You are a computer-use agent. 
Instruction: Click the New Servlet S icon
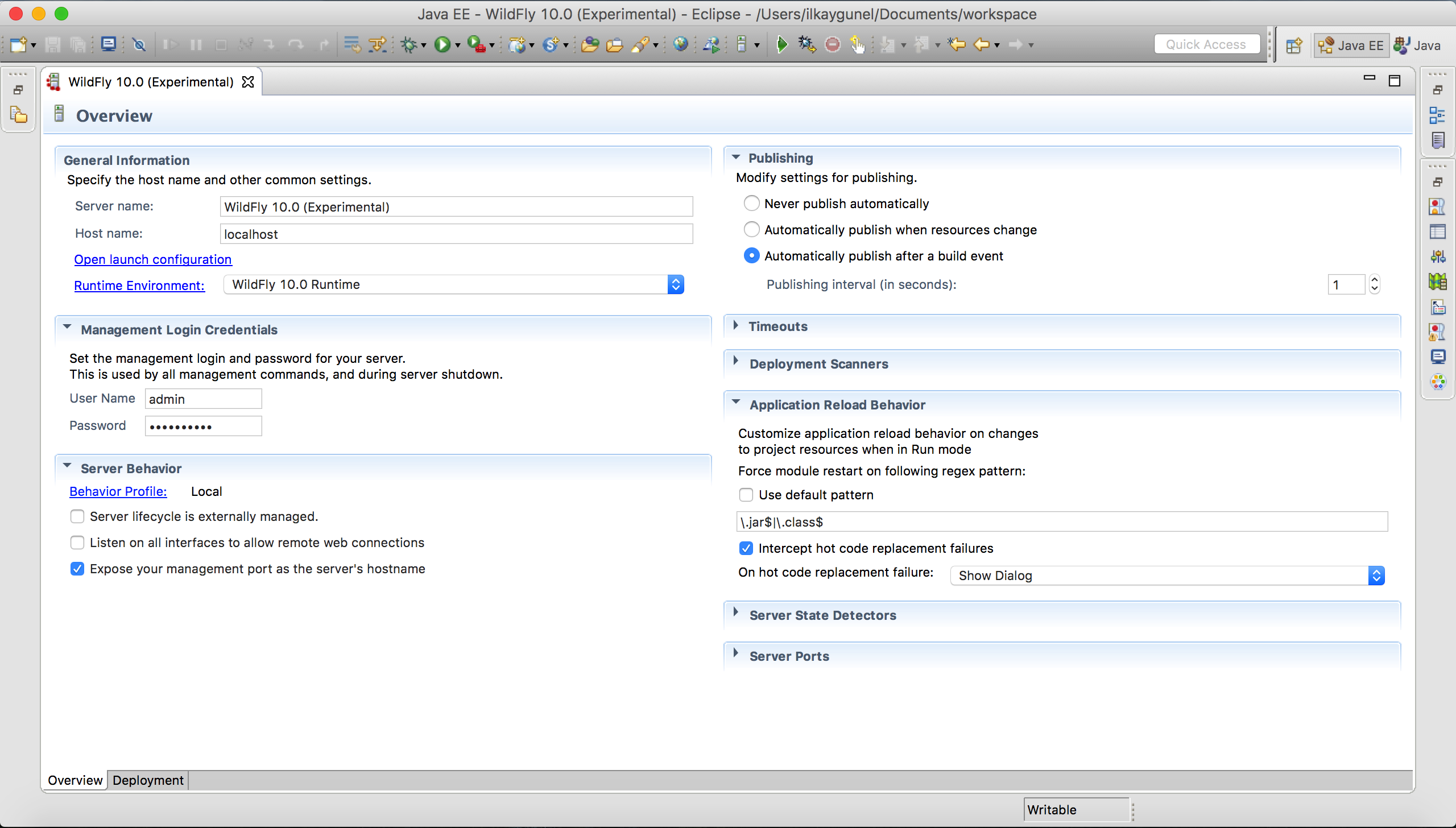[551, 44]
